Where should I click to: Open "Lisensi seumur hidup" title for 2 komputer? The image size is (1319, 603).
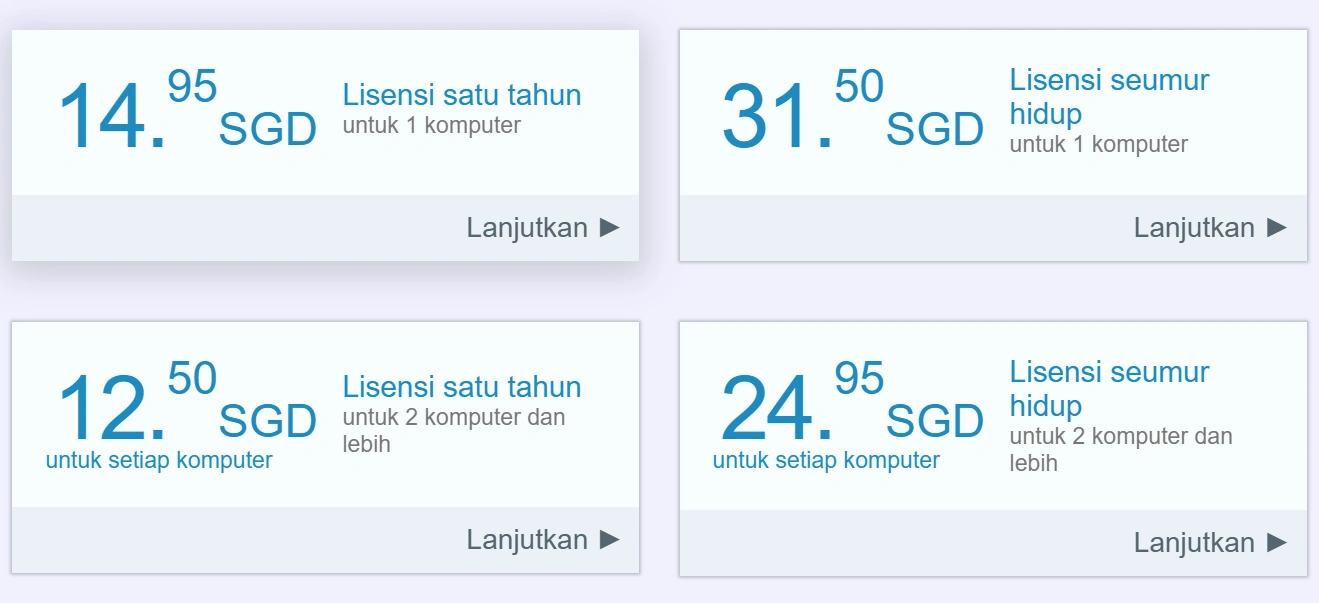tap(1109, 388)
